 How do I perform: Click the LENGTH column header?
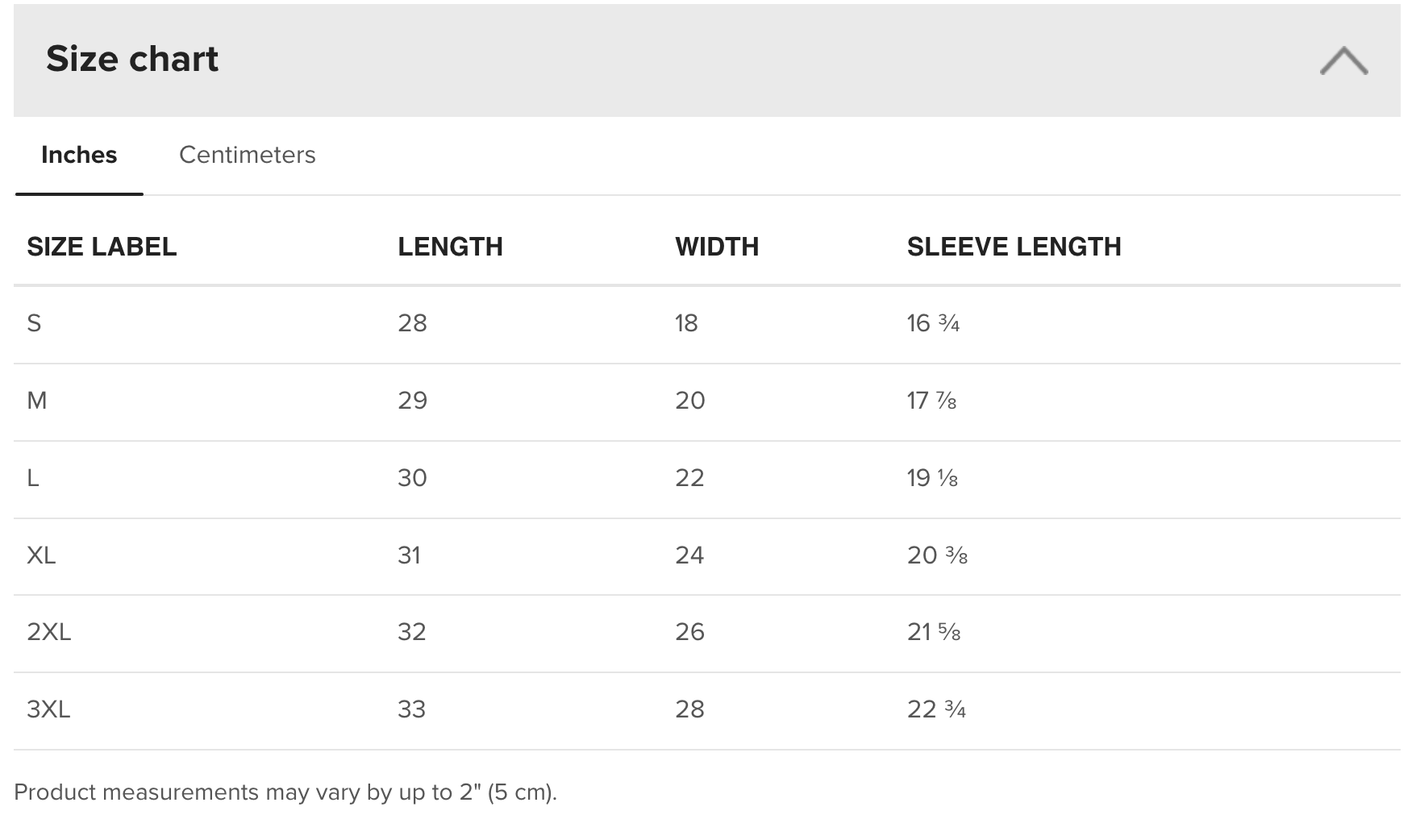point(450,247)
